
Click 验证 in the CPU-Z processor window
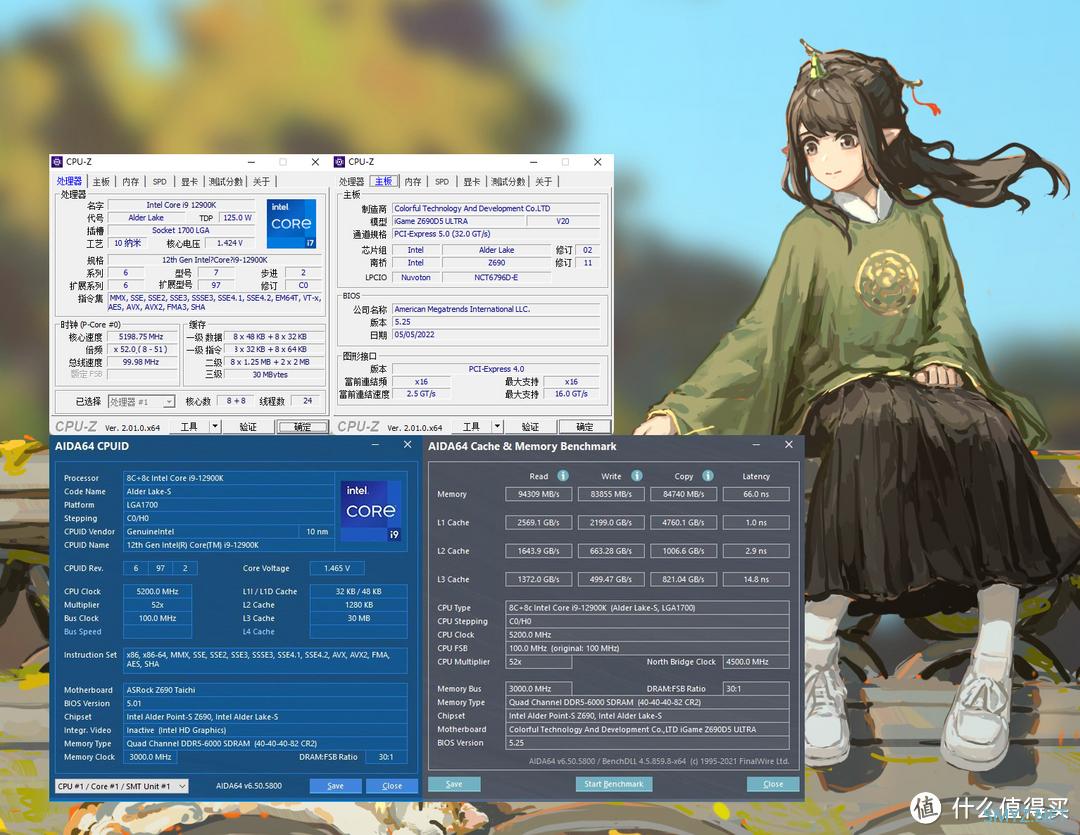(x=248, y=426)
